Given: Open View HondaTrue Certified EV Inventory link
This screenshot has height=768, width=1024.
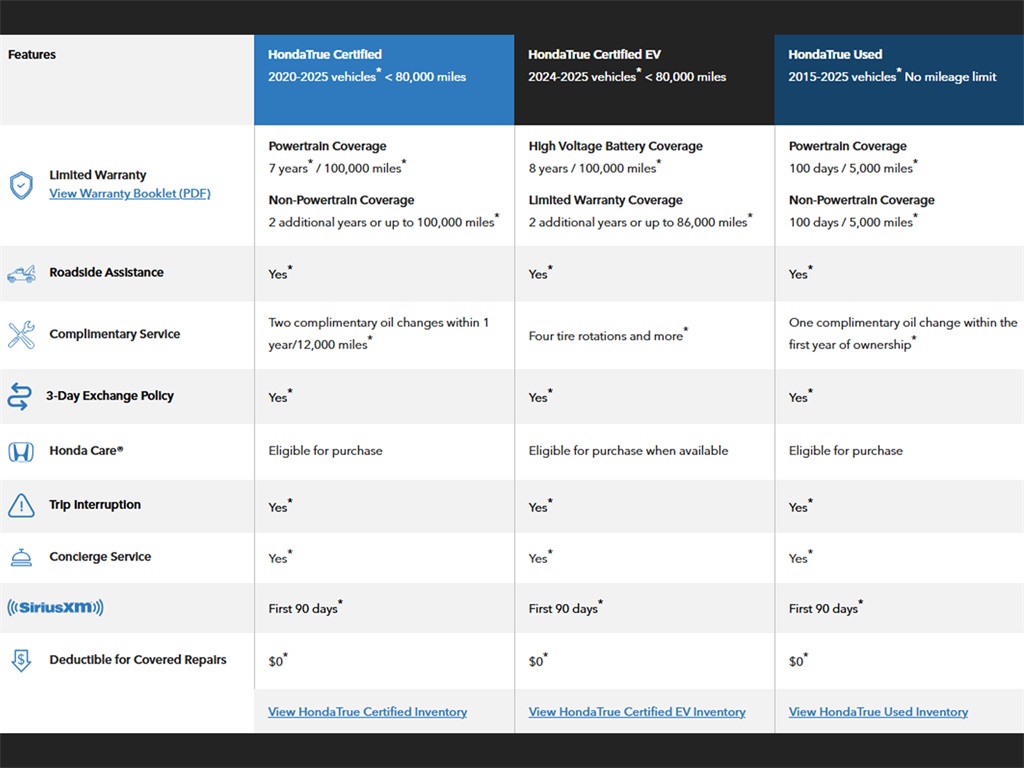Looking at the screenshot, I should pyautogui.click(x=637, y=712).
